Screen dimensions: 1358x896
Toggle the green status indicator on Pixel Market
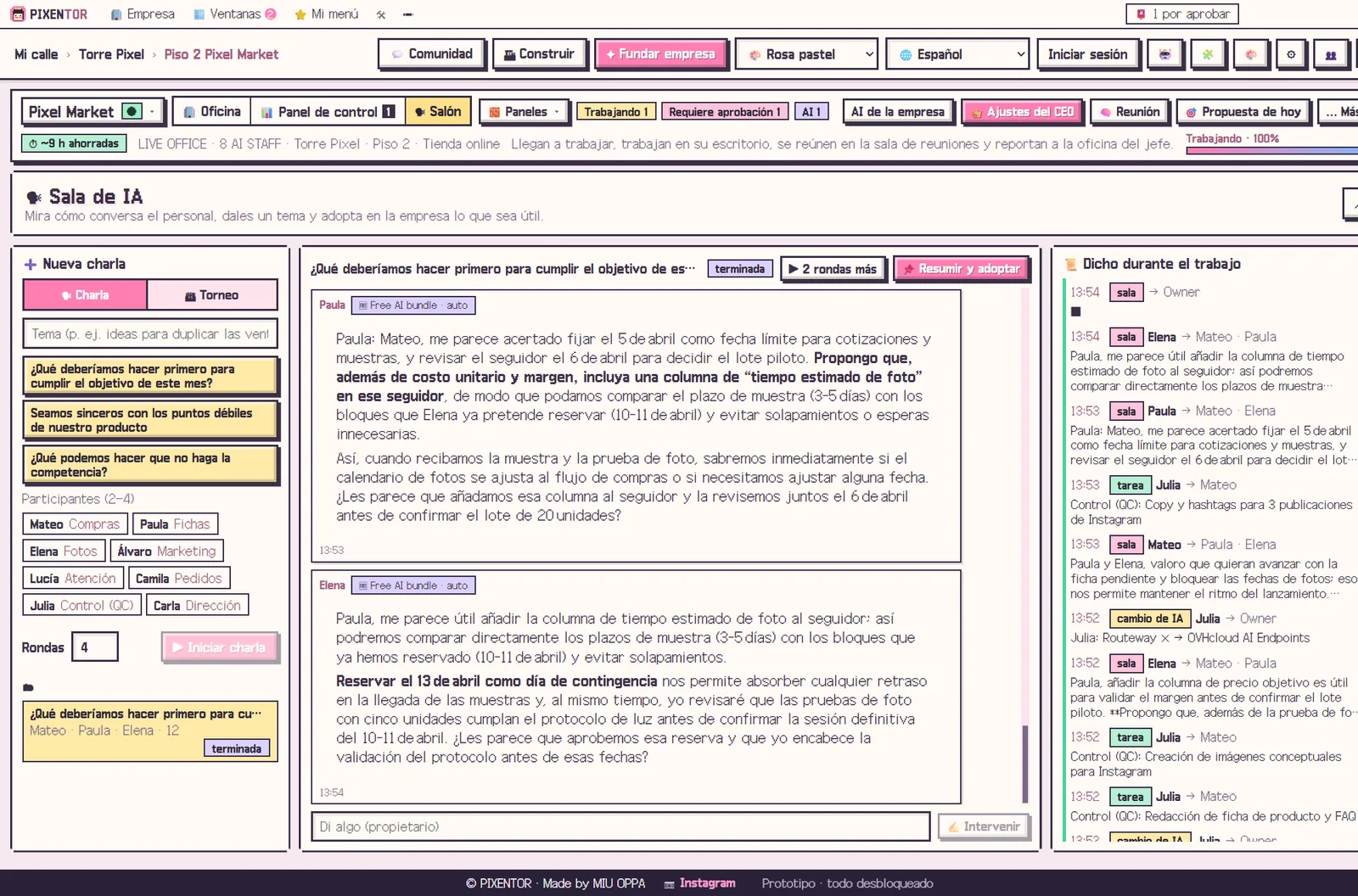132,111
